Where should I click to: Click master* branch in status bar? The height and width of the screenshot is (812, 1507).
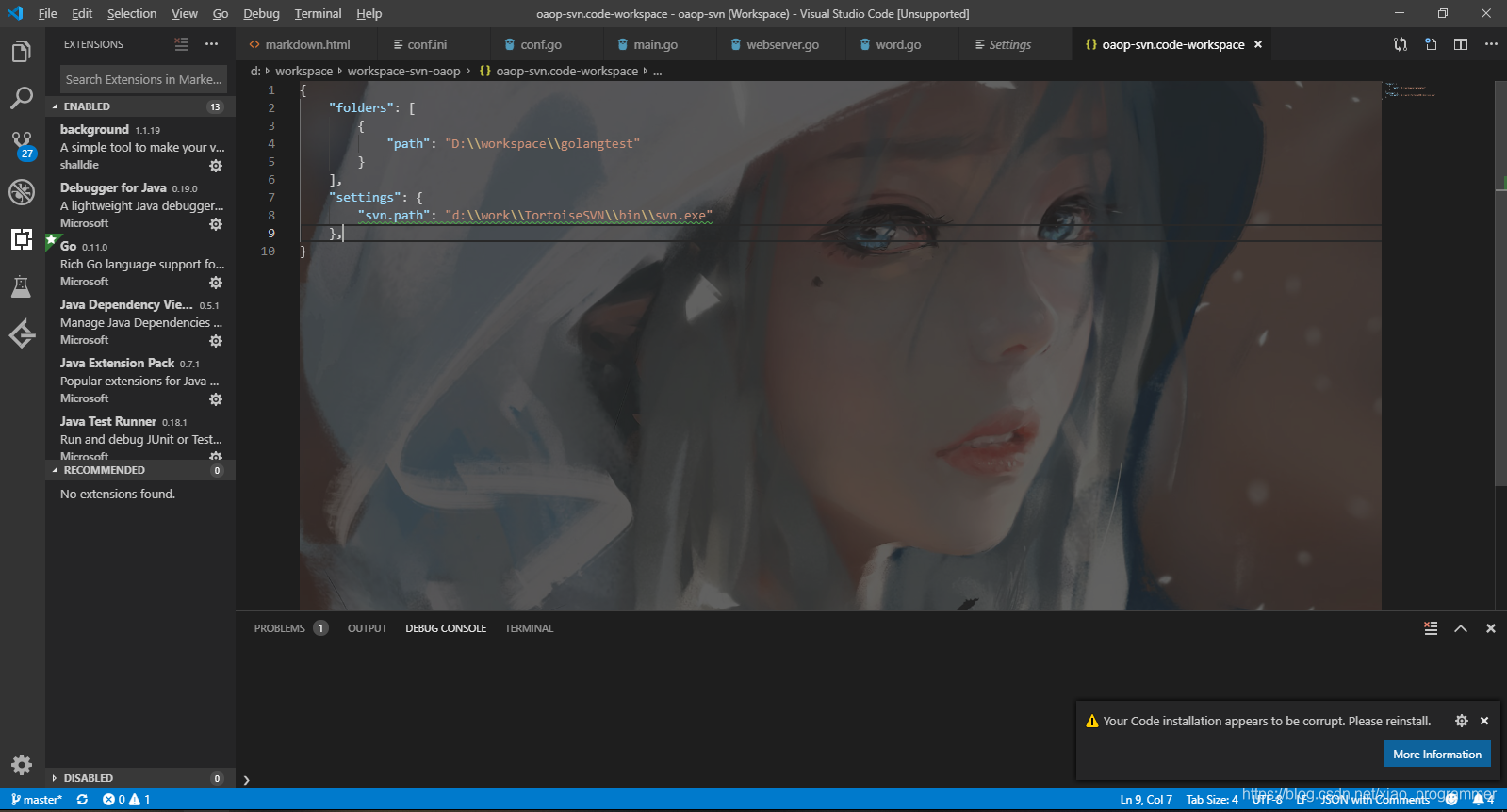(36, 800)
